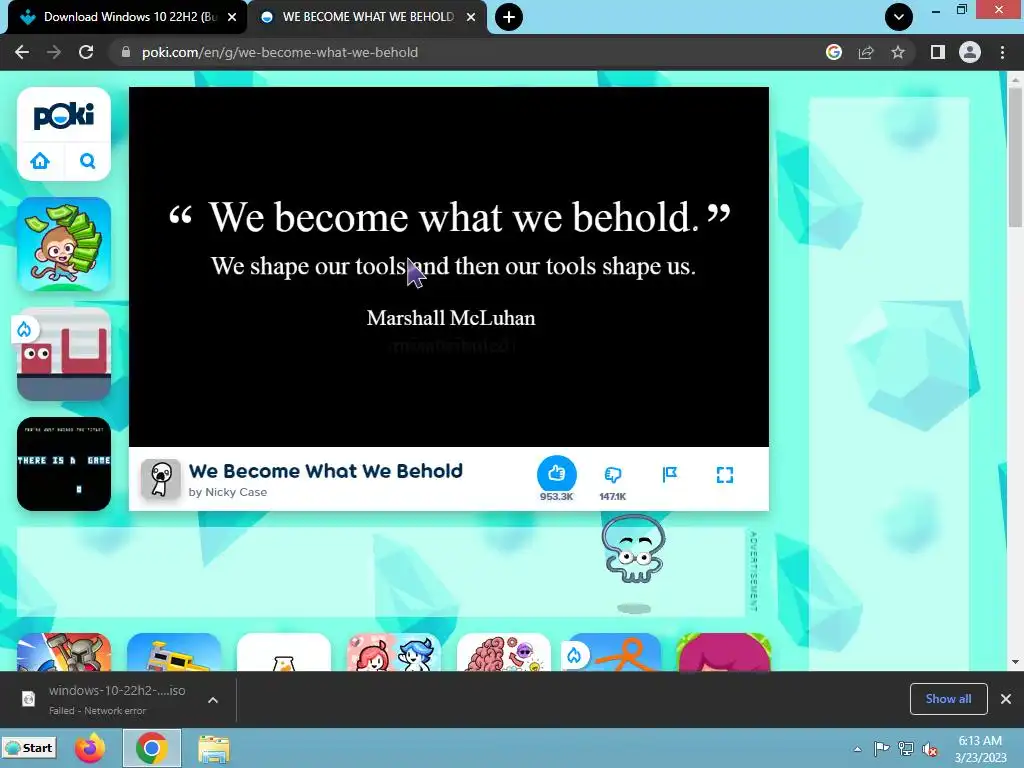Open network status icon in tray
Screen dimensions: 1024x768
pyautogui.click(x=906, y=748)
